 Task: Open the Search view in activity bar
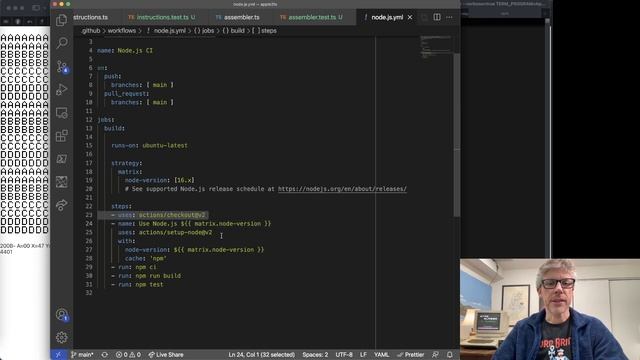[x=62, y=42]
